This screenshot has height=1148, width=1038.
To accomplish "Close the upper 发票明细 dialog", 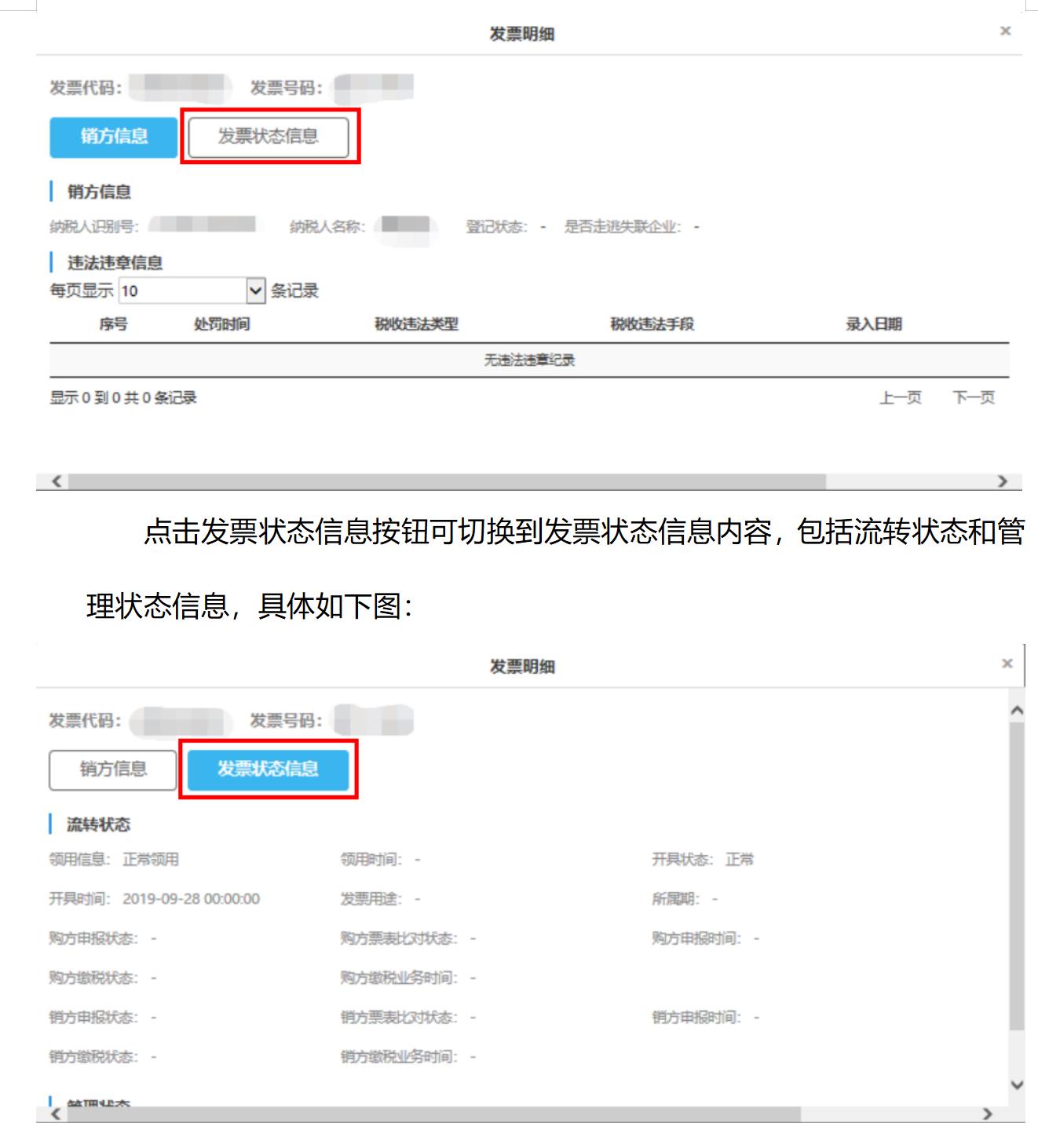I will [1005, 31].
